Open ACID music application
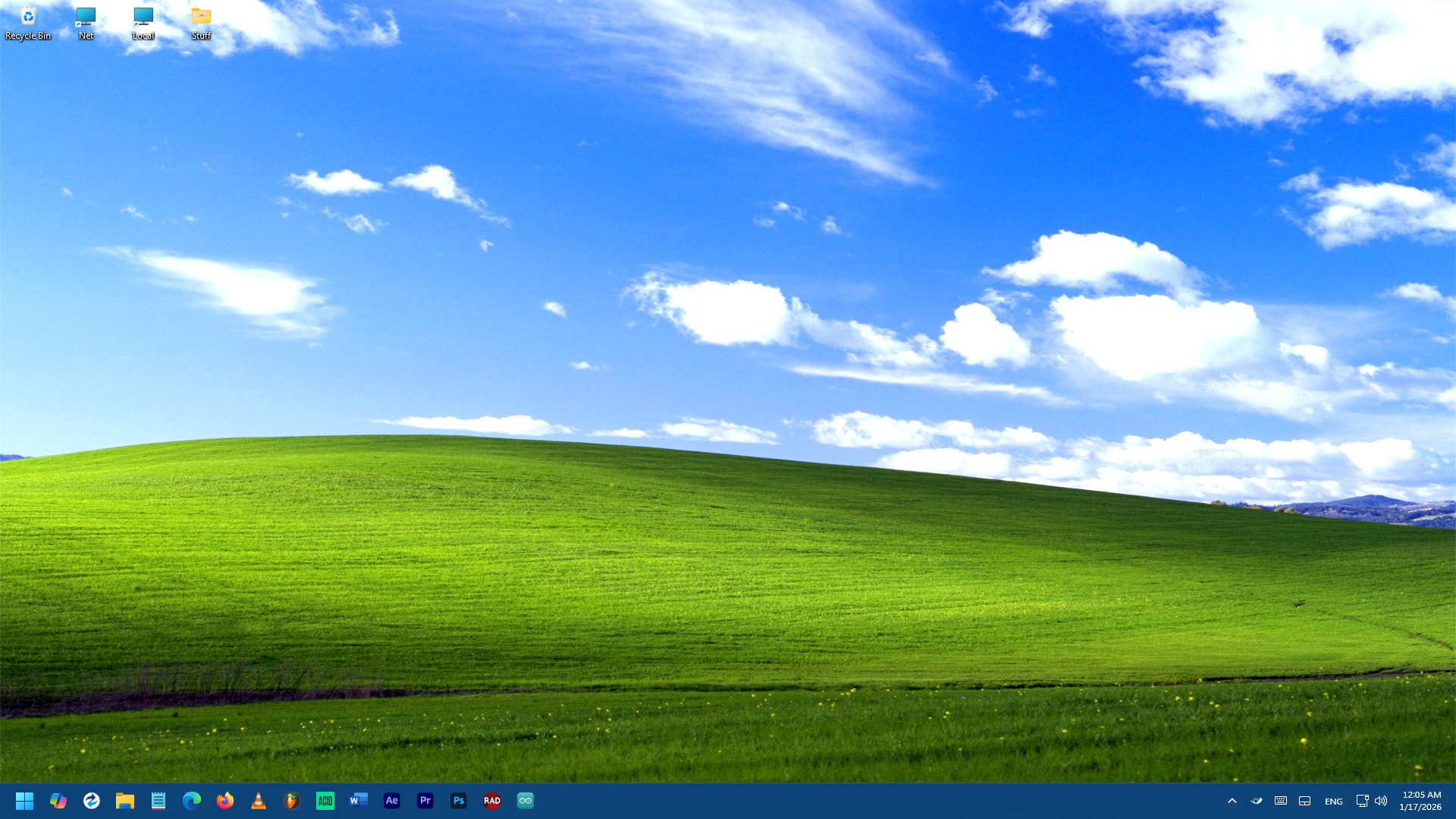Viewport: 1456px width, 819px height. point(325,801)
